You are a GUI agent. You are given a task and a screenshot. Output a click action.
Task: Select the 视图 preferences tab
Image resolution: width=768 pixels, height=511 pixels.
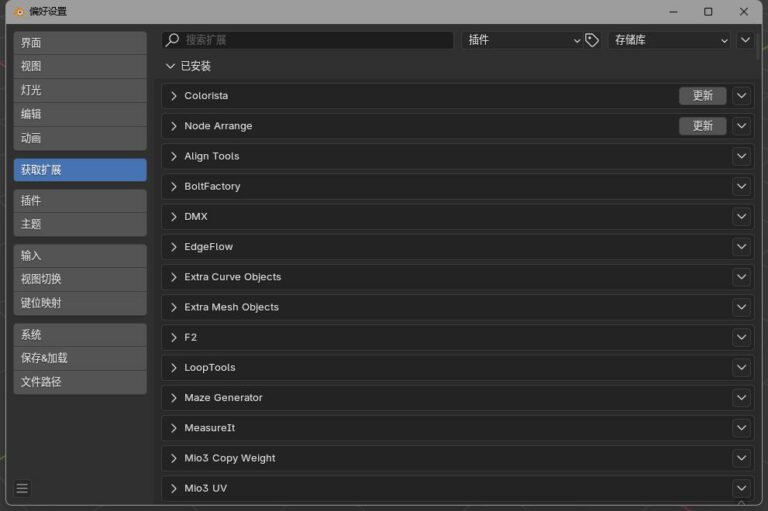80,67
